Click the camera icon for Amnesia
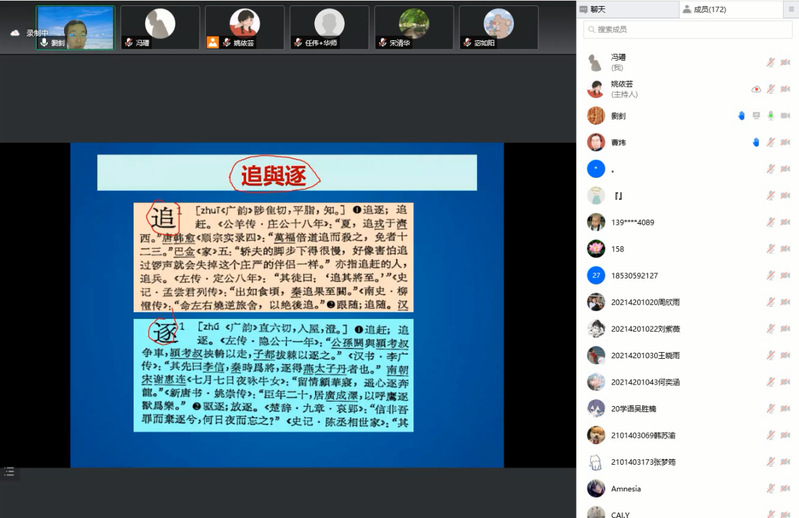Screen dimensions: 799x518 pyautogui.click(x=787, y=489)
